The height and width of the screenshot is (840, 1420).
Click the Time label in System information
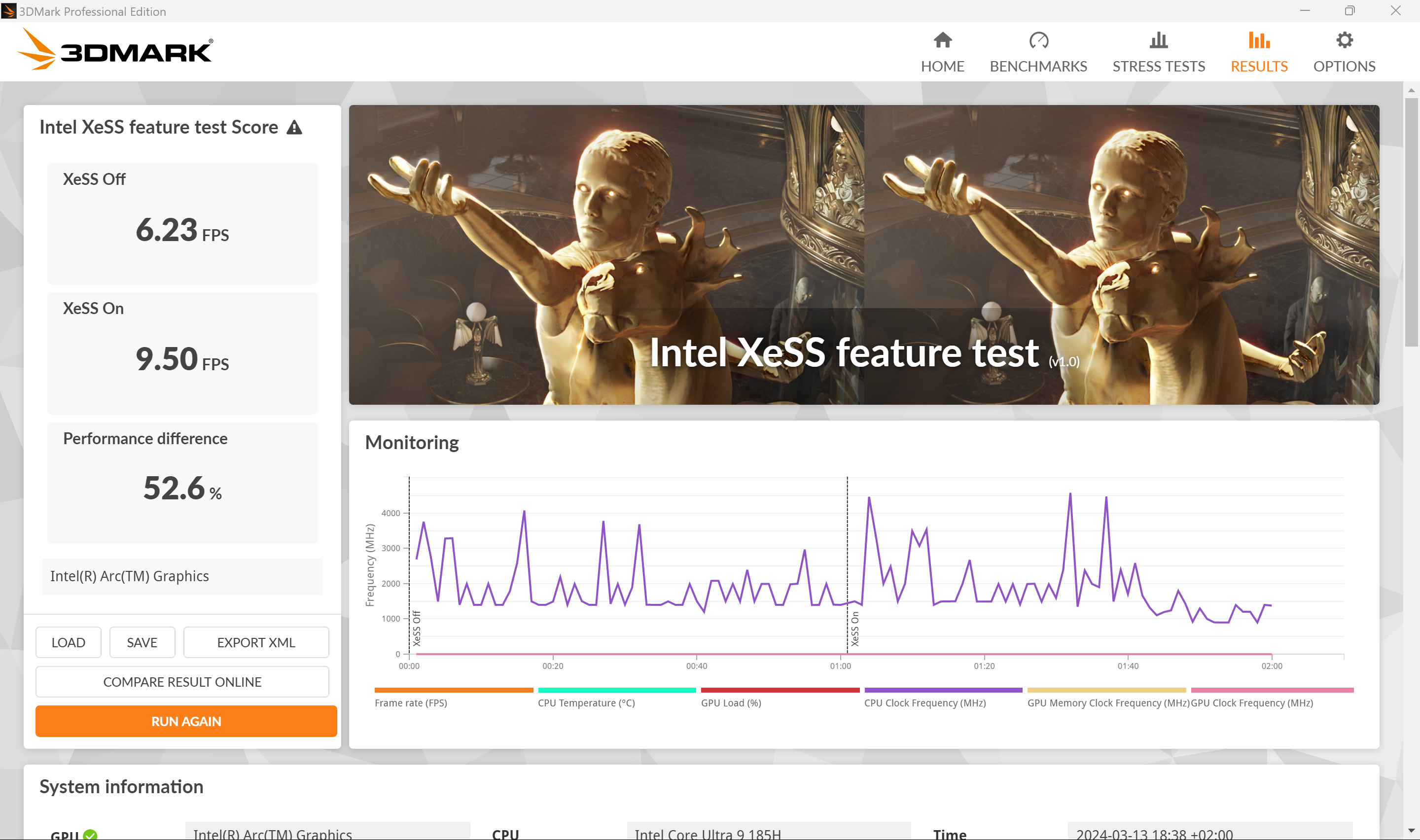950,835
